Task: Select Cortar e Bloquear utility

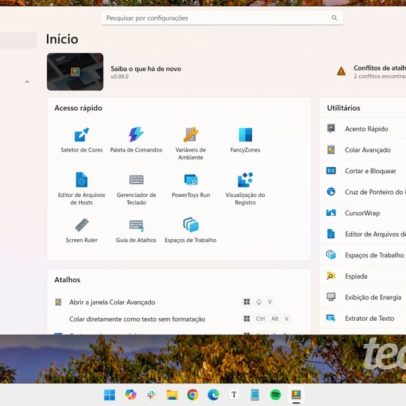Action: point(363,171)
